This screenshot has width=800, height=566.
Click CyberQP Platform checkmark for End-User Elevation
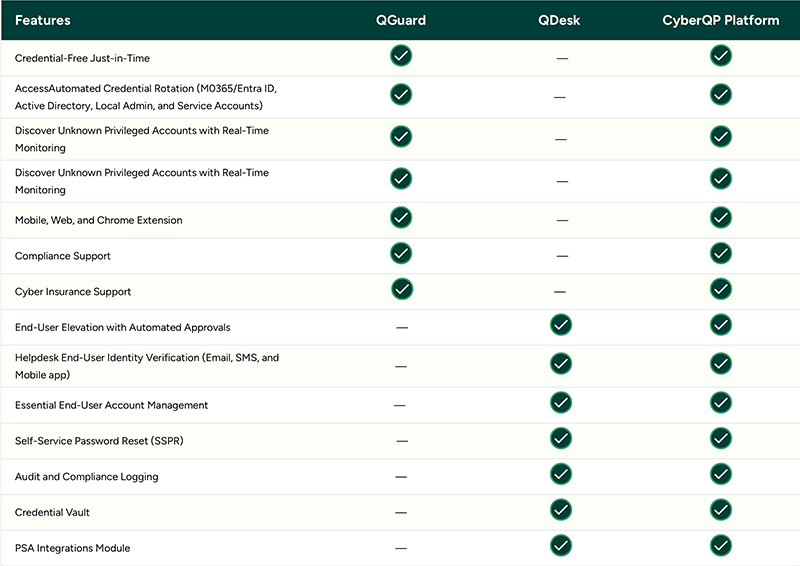(721, 325)
